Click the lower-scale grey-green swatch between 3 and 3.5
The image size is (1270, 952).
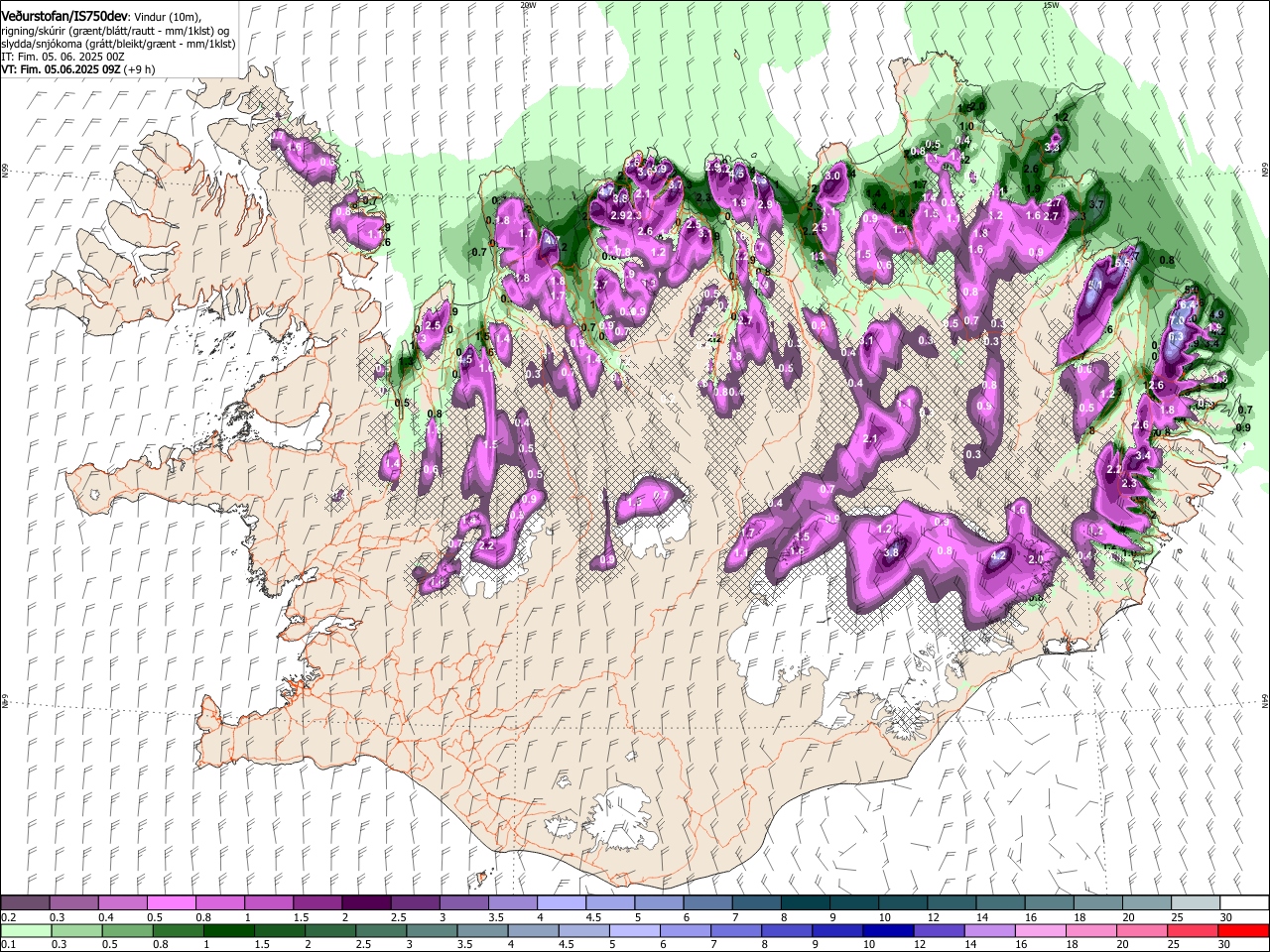click(x=432, y=930)
